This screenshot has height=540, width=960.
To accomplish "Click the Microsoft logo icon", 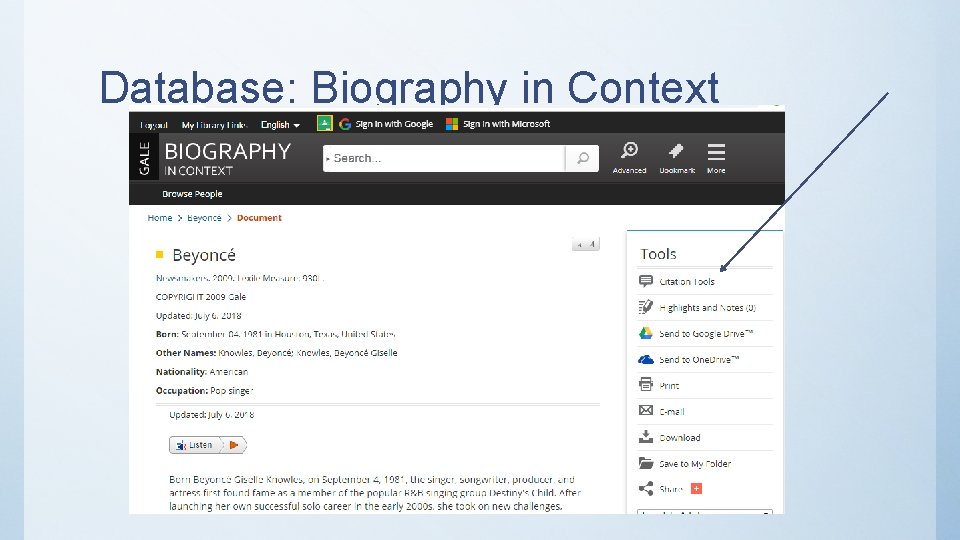I will [452, 124].
